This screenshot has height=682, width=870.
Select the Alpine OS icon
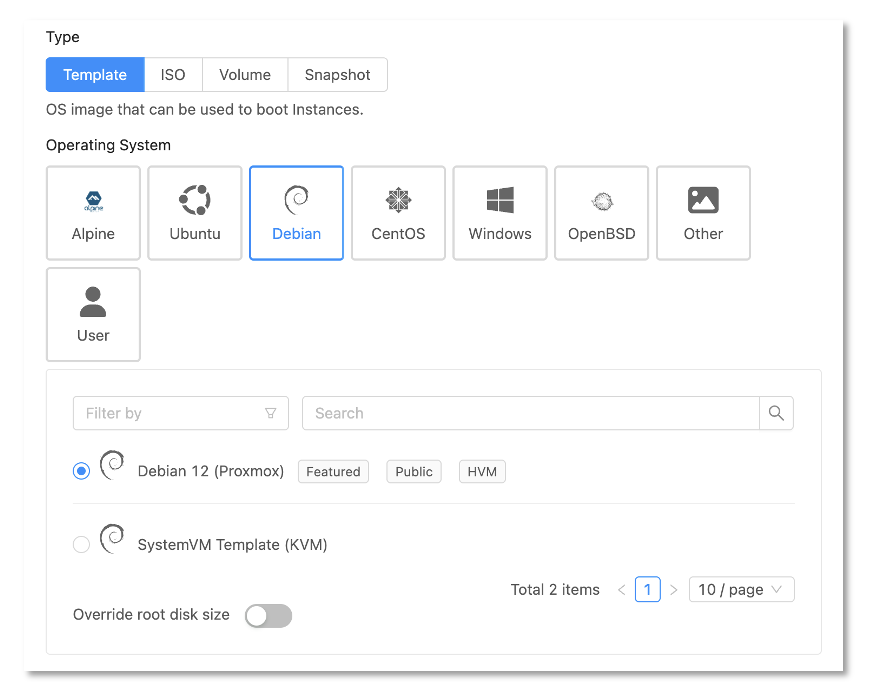click(93, 200)
